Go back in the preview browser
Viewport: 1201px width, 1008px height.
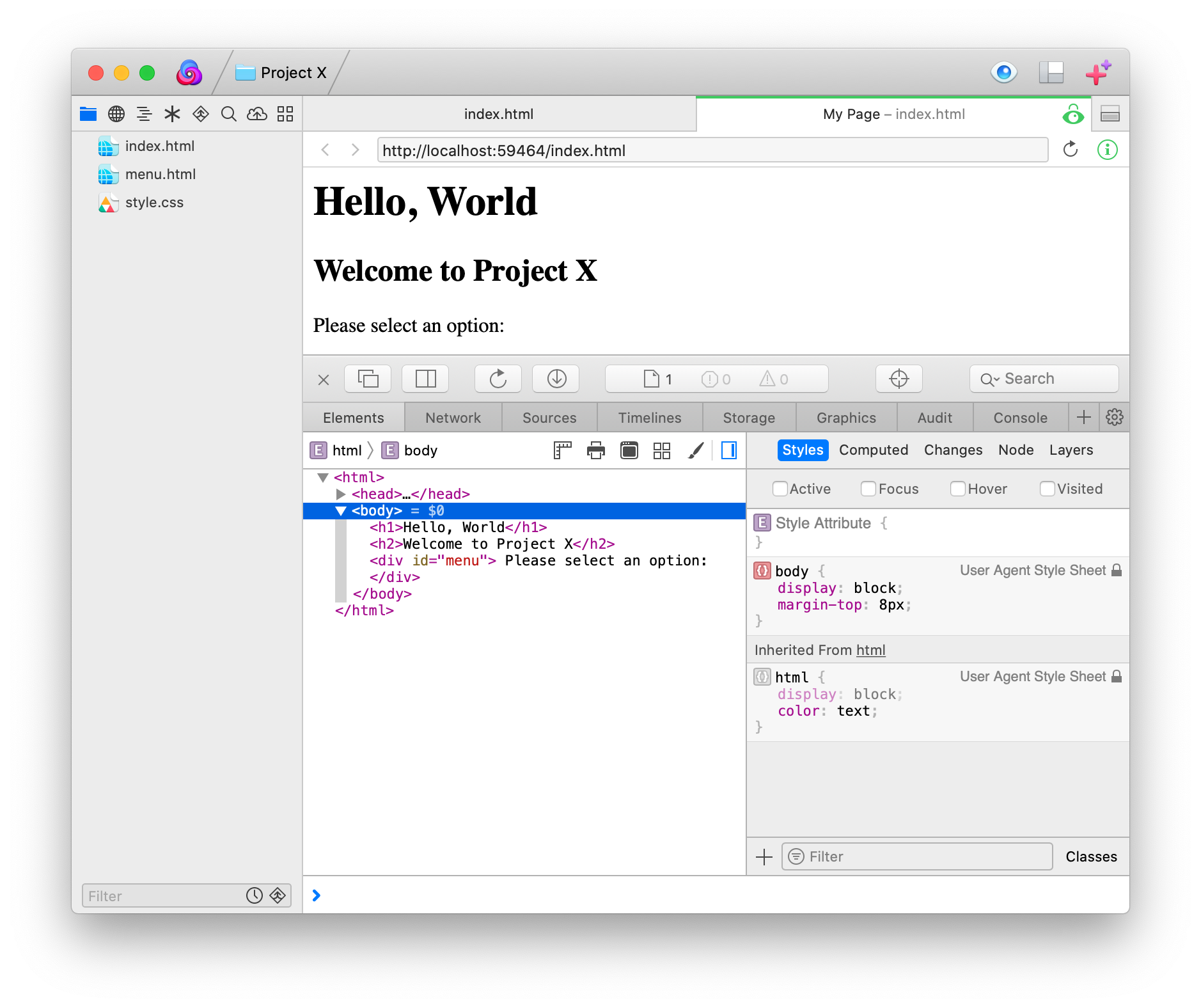point(325,150)
